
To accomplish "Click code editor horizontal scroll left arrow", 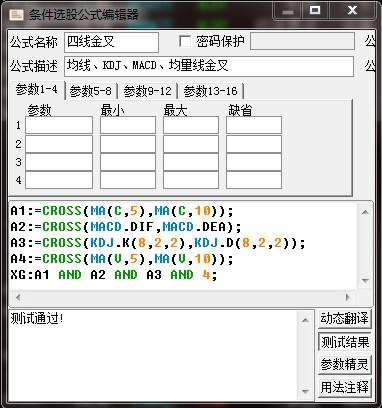I will pos(18,297).
